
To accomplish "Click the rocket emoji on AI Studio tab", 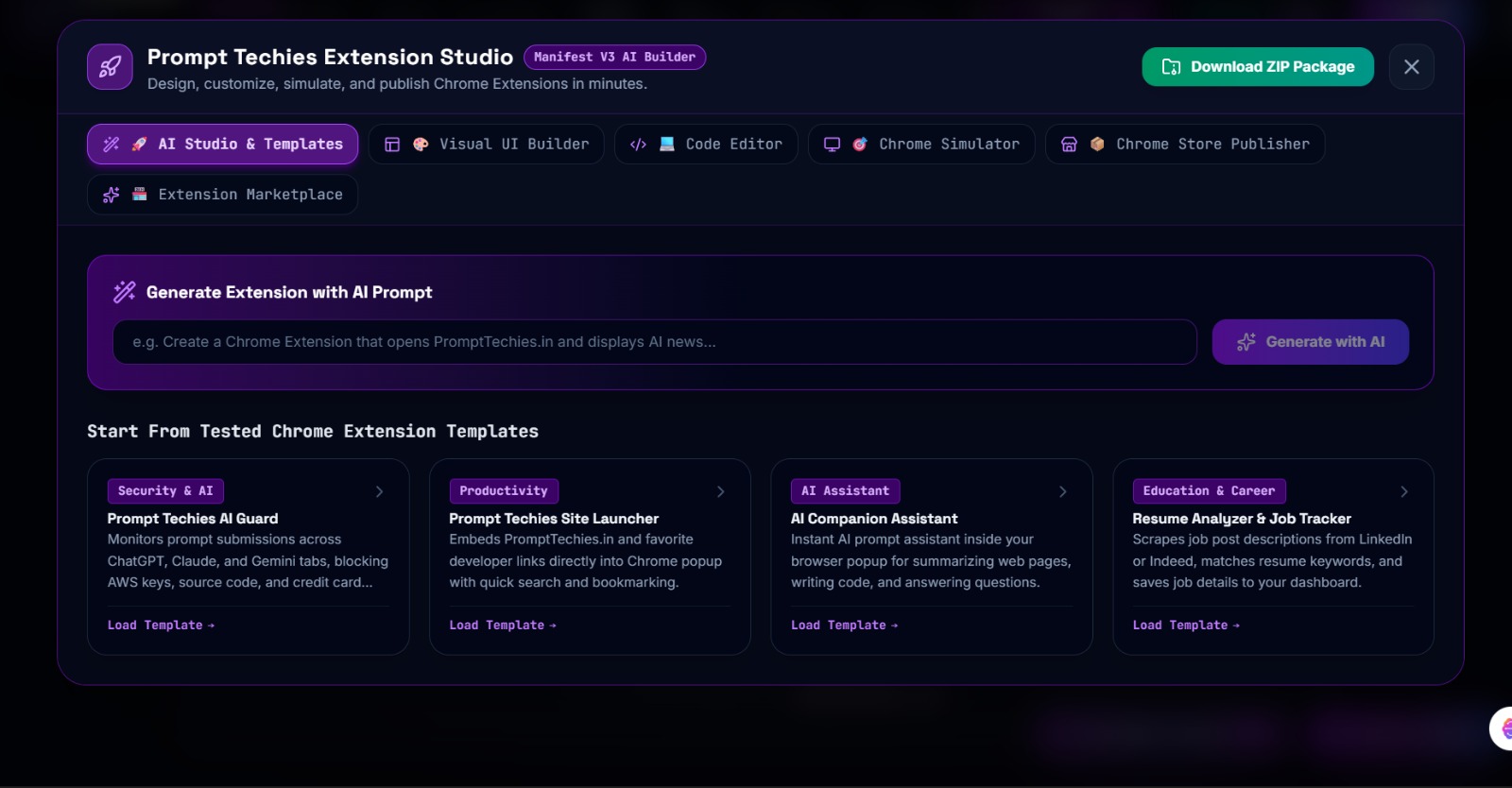I will pos(140,145).
